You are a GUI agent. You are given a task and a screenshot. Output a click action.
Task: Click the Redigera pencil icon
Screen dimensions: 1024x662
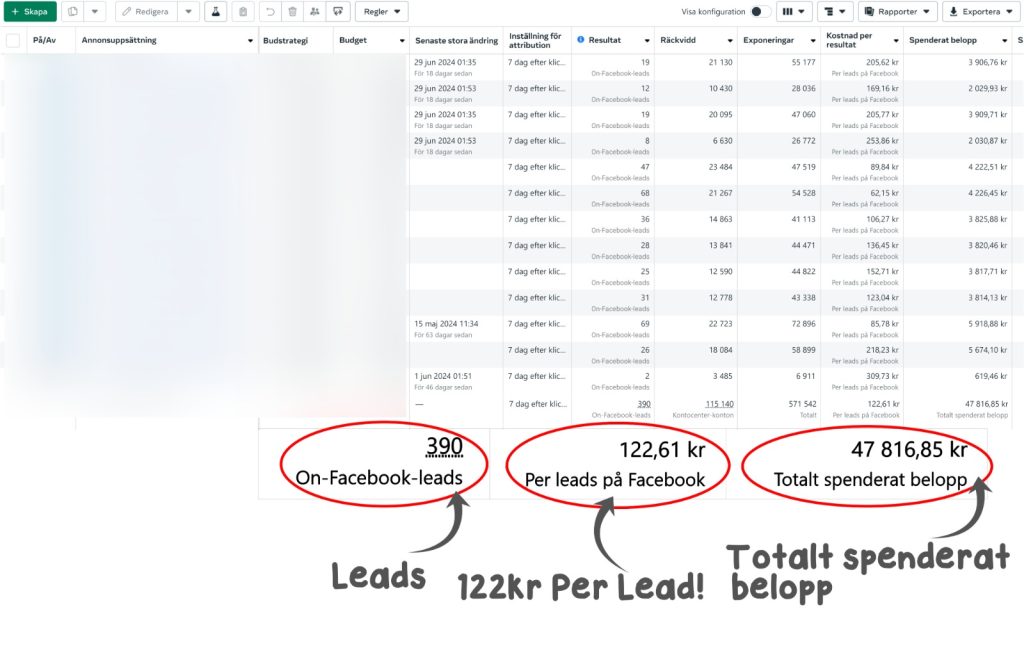click(145, 11)
